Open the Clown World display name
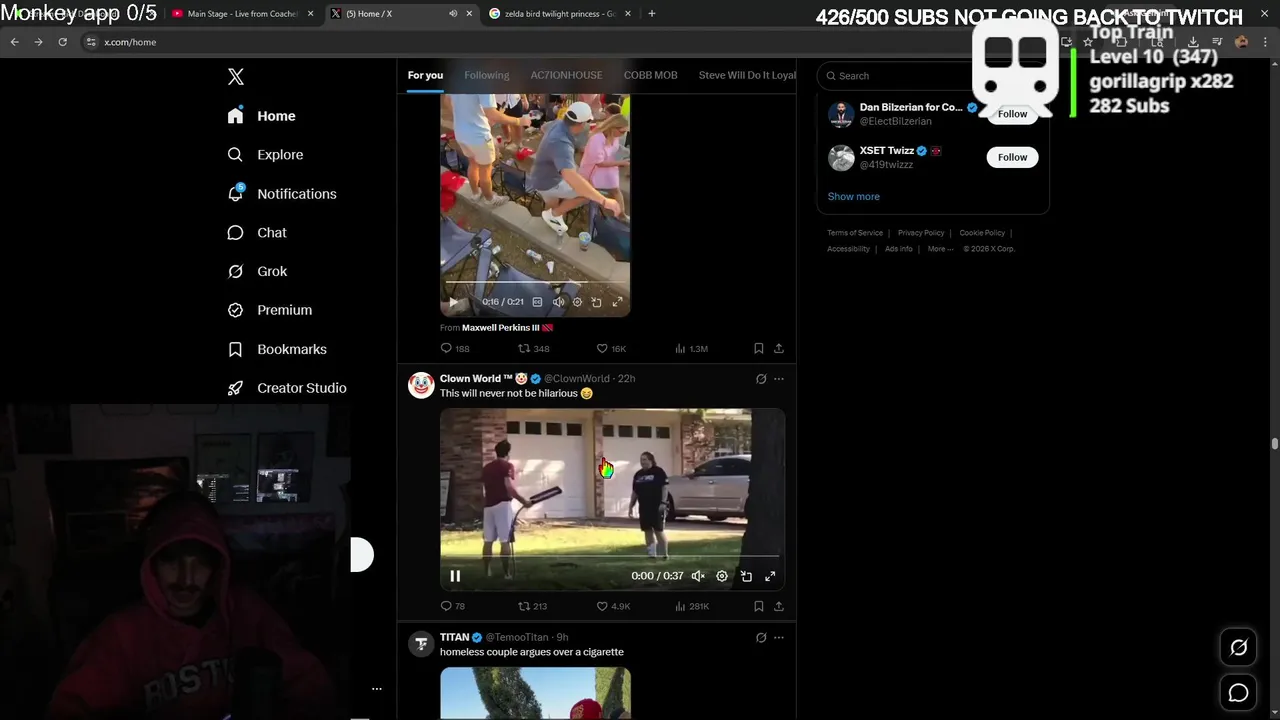Screen dimensions: 1280x720 pyautogui.click(x=476, y=378)
